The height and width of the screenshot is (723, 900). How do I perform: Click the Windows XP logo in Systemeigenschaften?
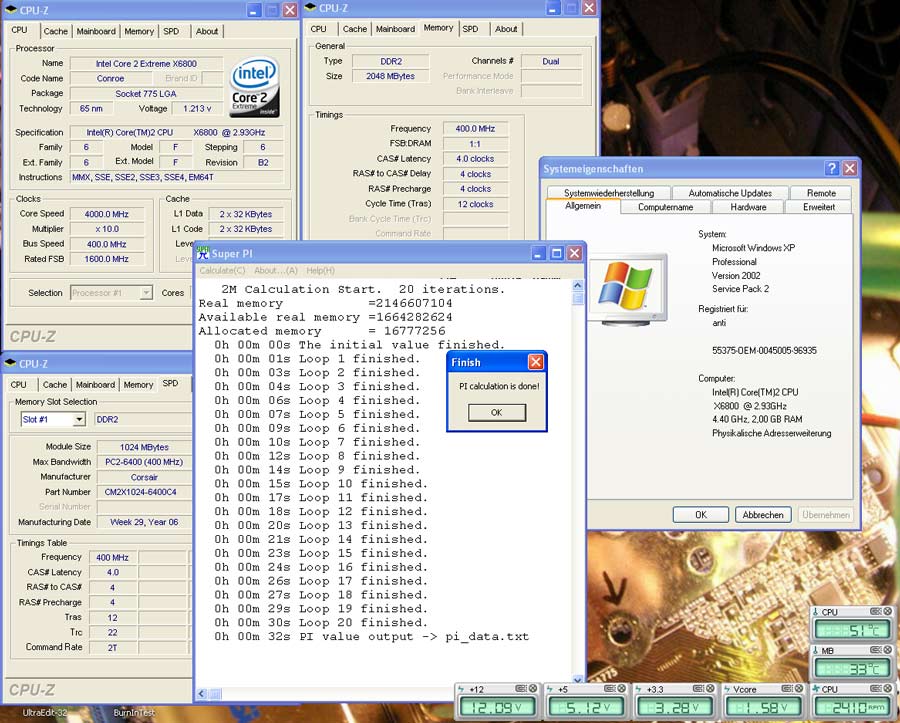tap(627, 289)
